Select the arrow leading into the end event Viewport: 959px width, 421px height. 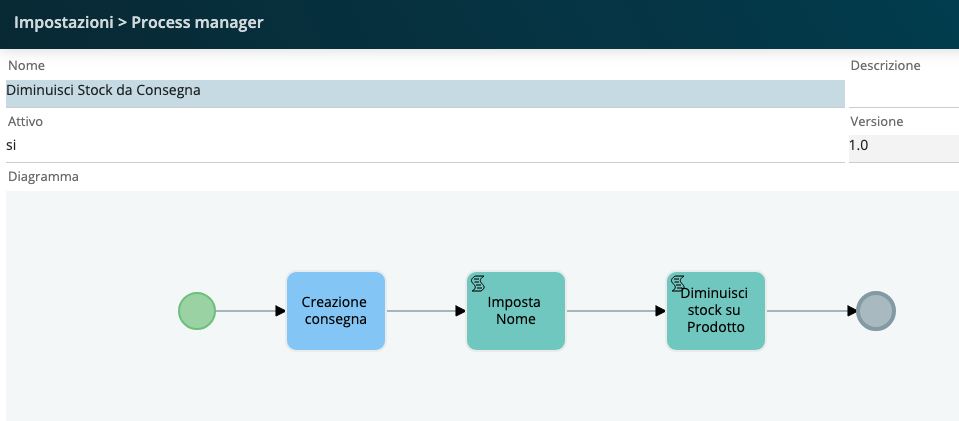(x=811, y=311)
